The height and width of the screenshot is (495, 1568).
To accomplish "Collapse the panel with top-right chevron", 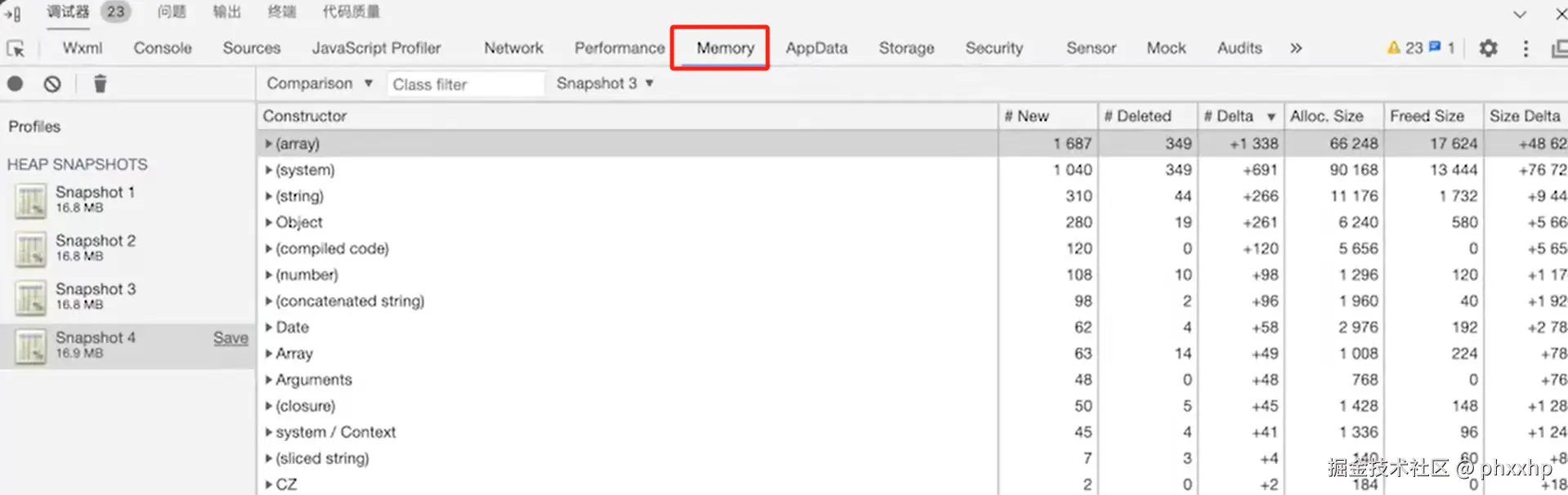I will tap(1520, 14).
